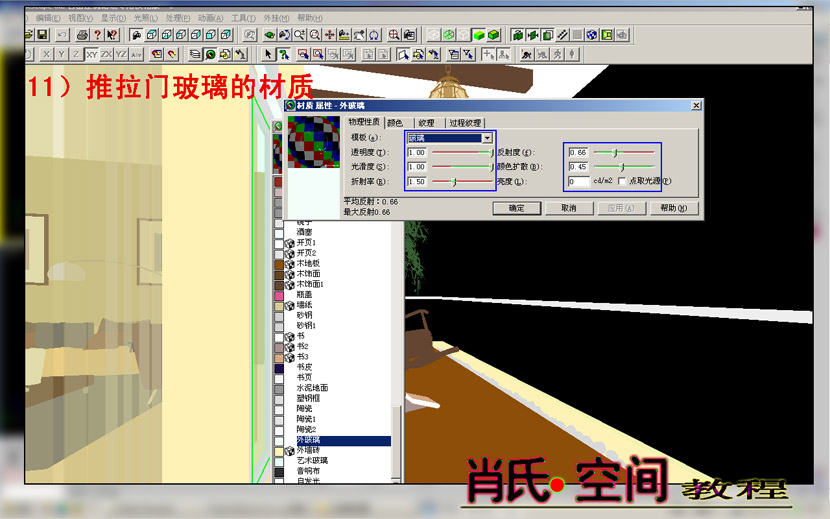Select 书皮 in the materials list
Viewport: 830px width, 519px height.
pyautogui.click(x=304, y=367)
